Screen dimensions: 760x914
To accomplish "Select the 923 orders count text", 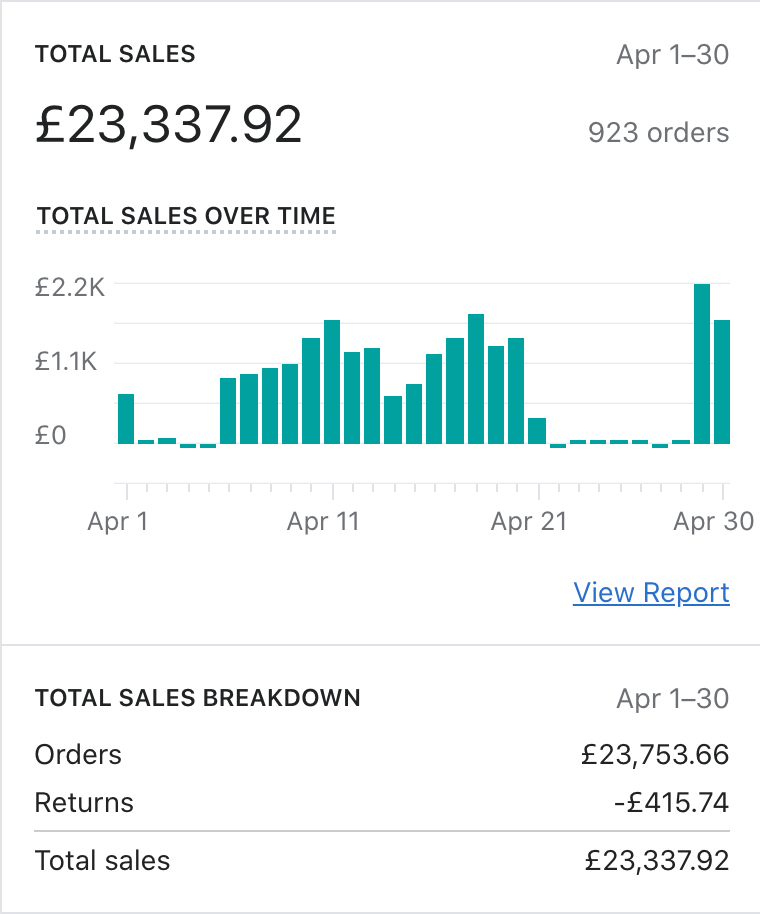I will (x=659, y=132).
